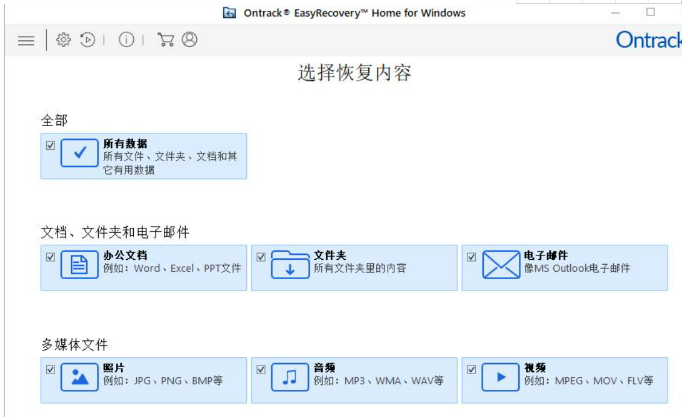
Task: Click the 文件夹 folder icon
Action: (290, 265)
